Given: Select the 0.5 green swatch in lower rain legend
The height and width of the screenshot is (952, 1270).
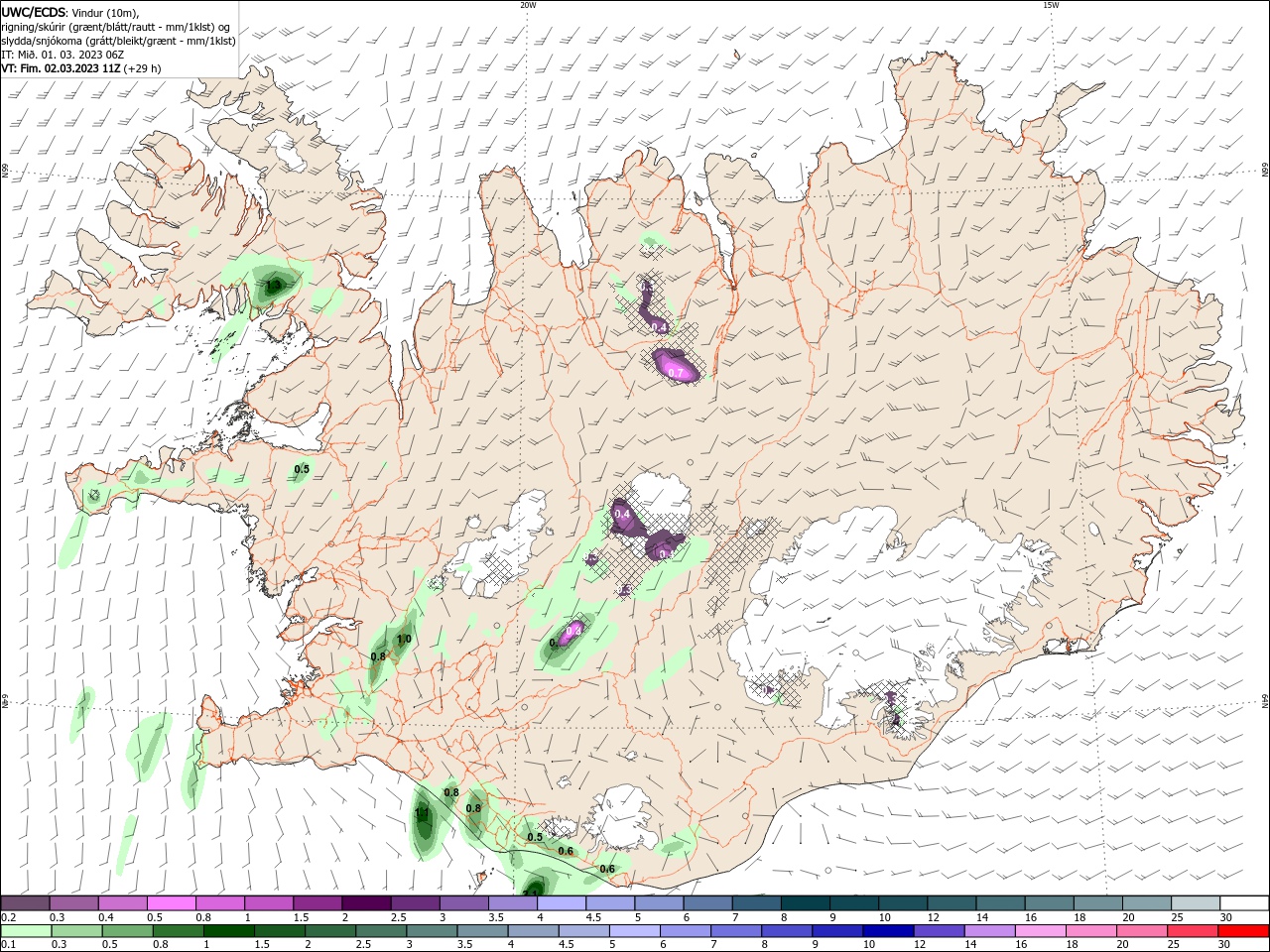Looking at the screenshot, I should point(127,931).
